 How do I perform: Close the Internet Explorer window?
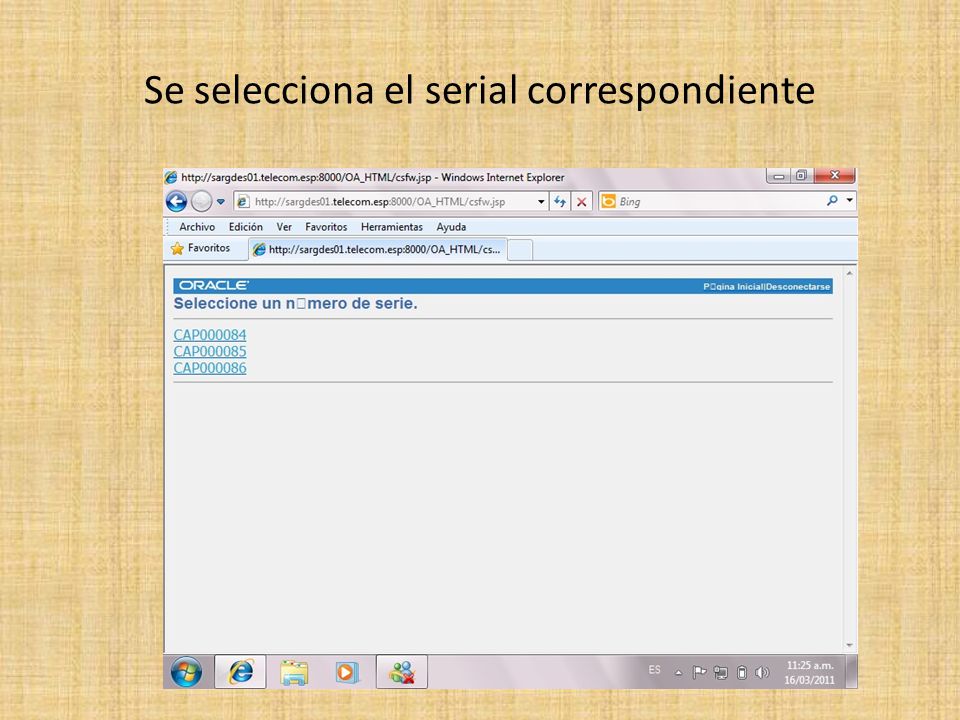[x=834, y=176]
